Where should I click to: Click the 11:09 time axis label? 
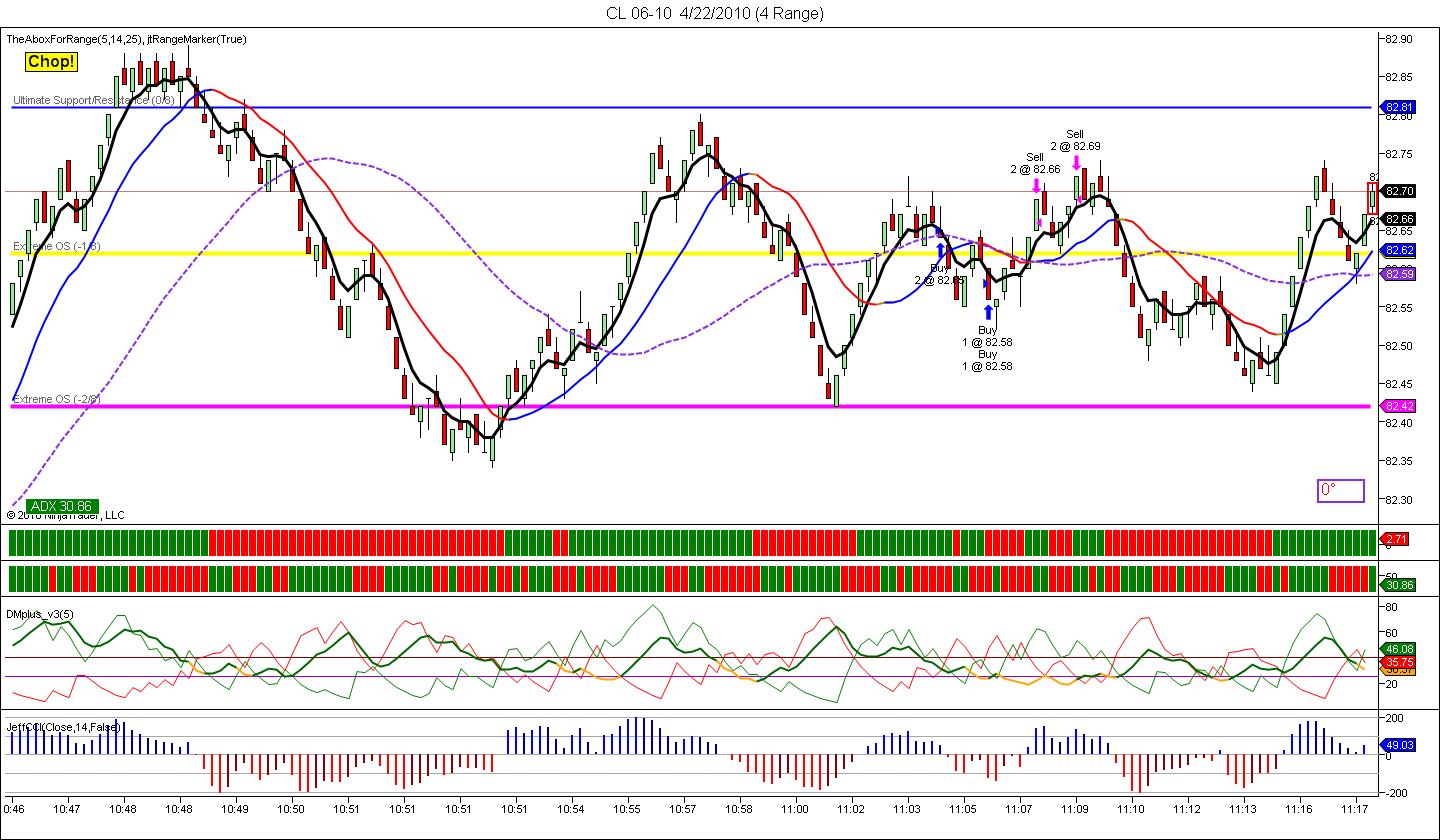coord(1075,807)
